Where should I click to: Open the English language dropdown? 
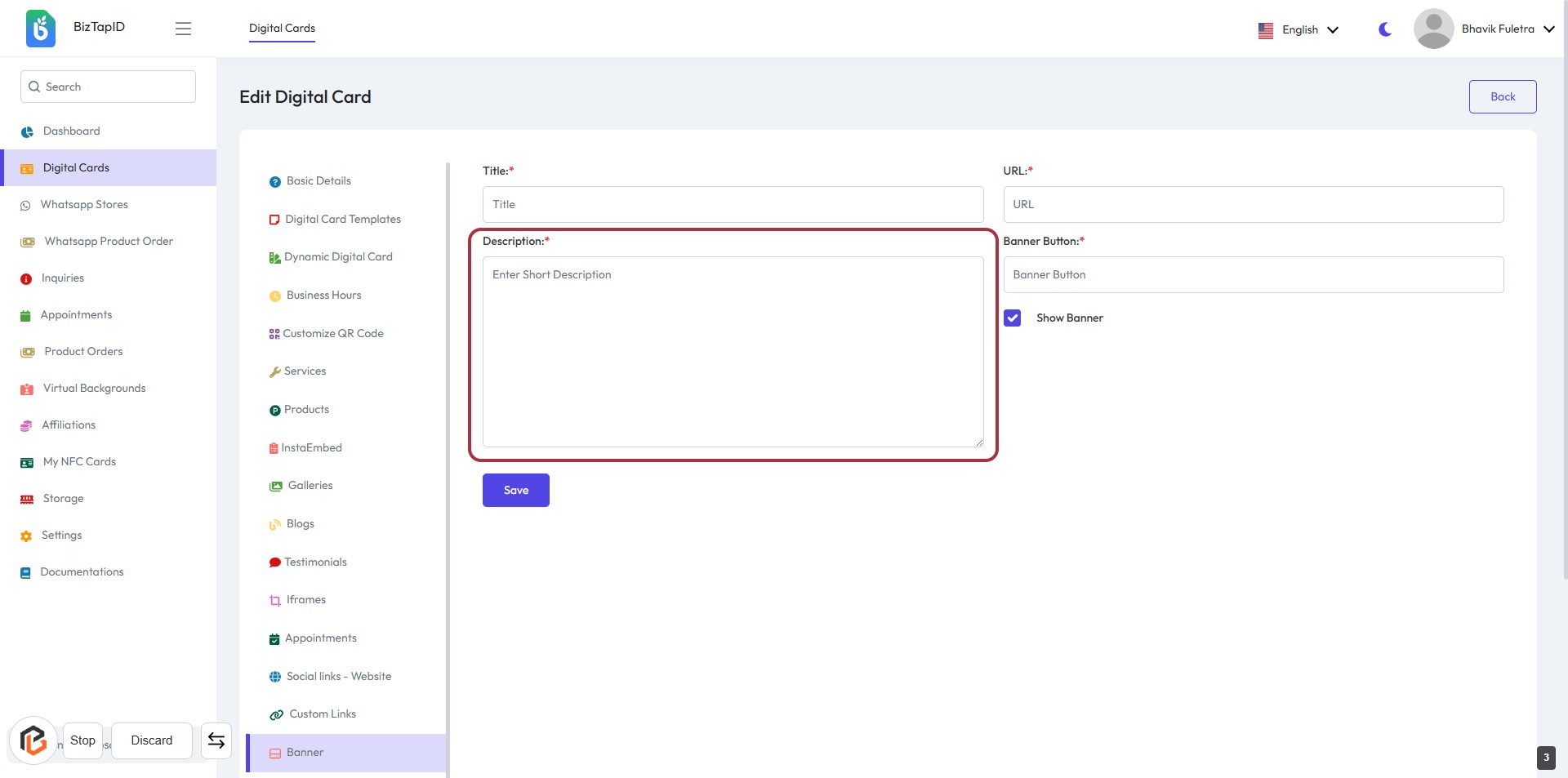[1298, 30]
